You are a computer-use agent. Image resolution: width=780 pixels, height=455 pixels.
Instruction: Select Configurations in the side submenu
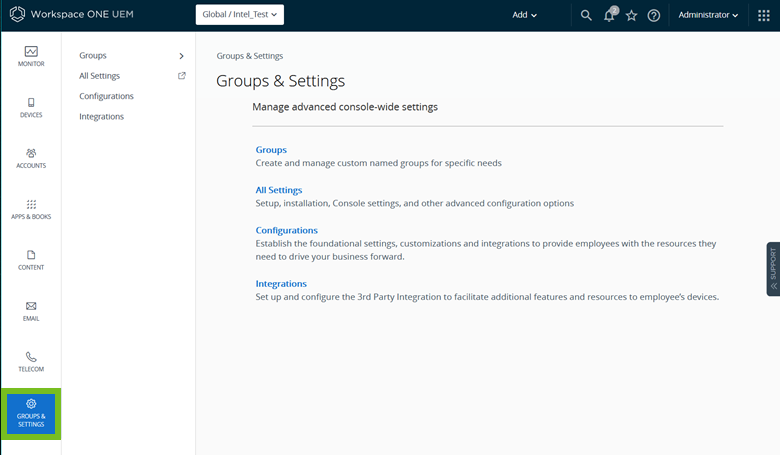(106, 96)
